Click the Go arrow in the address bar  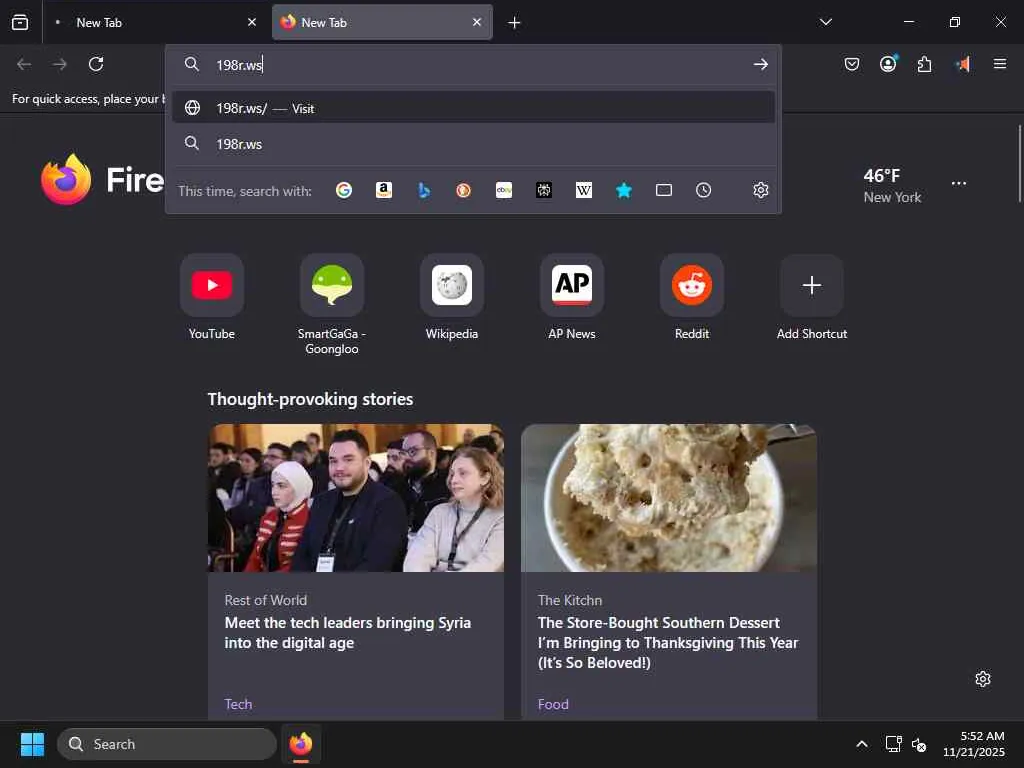coord(760,64)
